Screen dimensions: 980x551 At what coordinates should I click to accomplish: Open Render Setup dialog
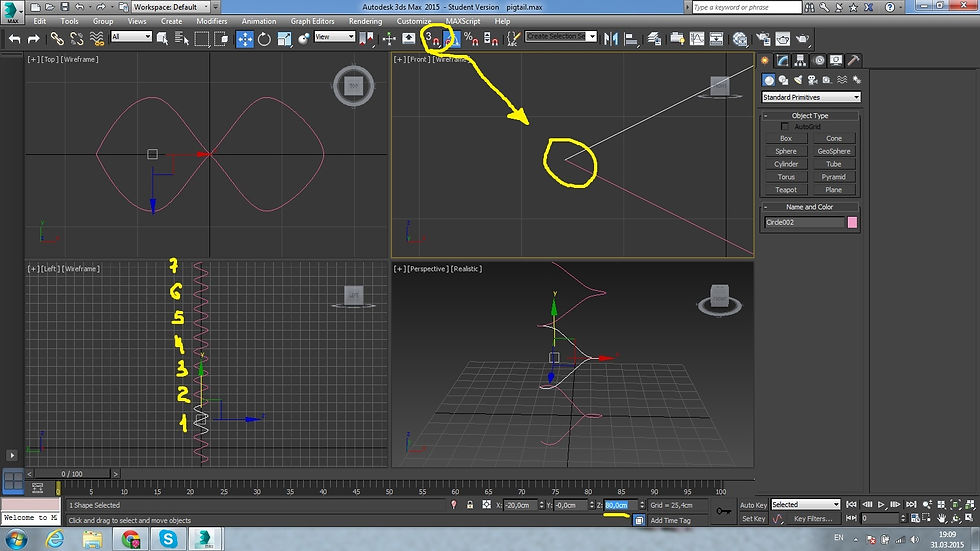click(x=763, y=39)
